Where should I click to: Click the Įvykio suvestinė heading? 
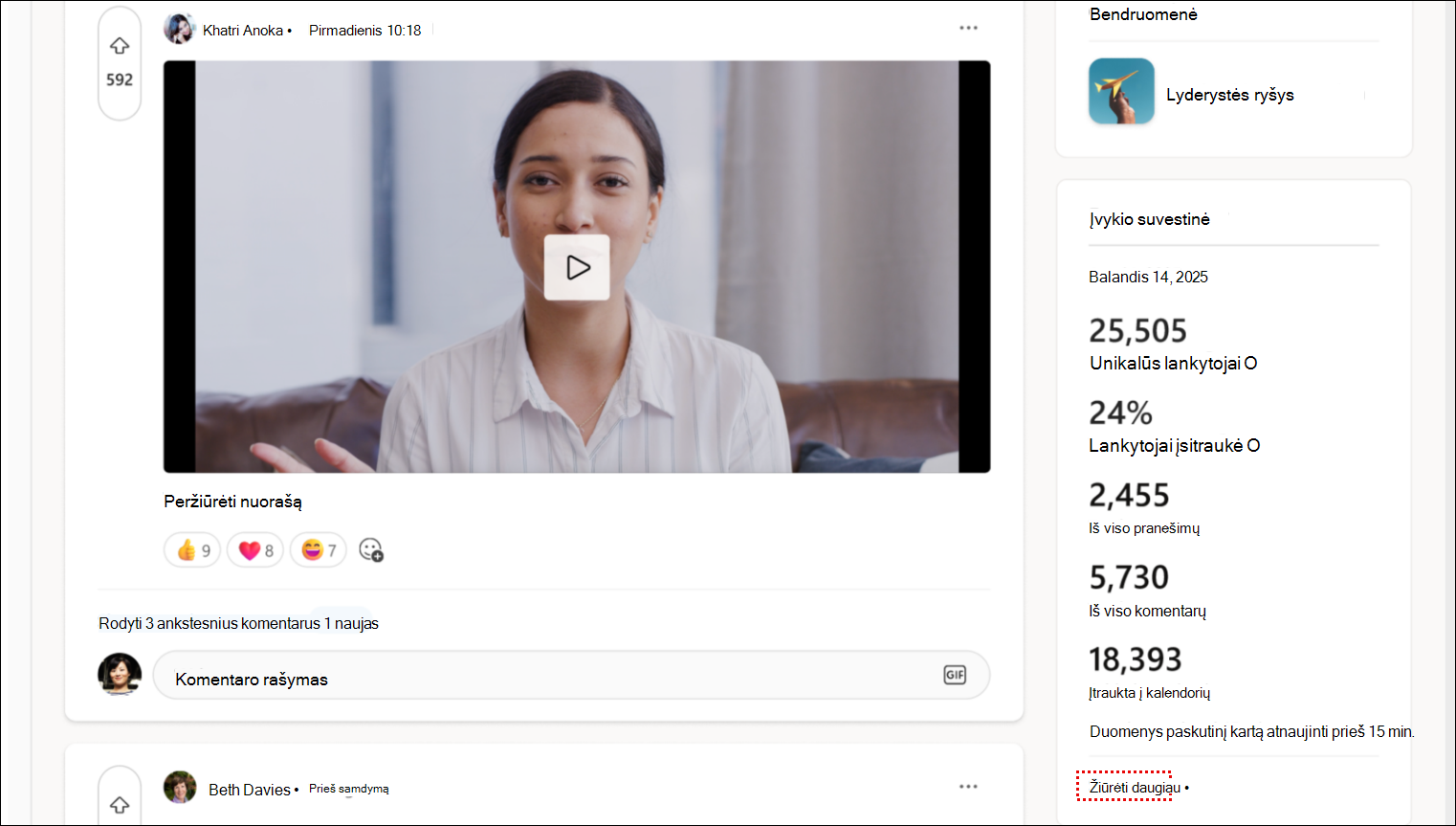pyautogui.click(x=1150, y=220)
